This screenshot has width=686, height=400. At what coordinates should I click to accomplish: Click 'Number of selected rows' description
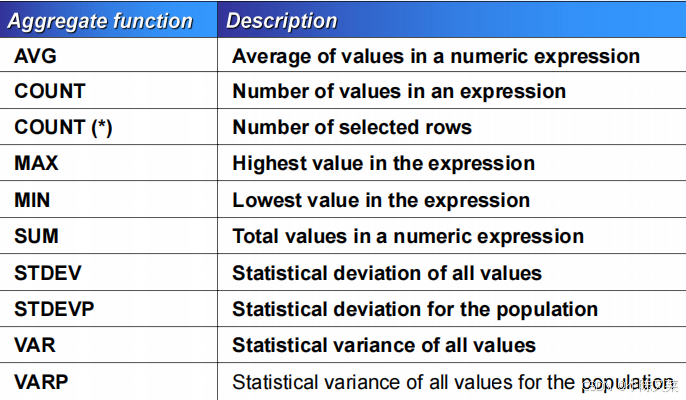[x=352, y=127]
